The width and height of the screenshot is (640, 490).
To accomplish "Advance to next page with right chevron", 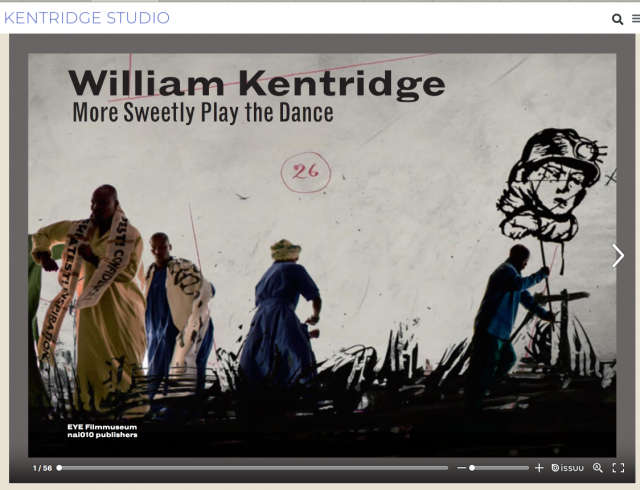I will pyautogui.click(x=618, y=256).
